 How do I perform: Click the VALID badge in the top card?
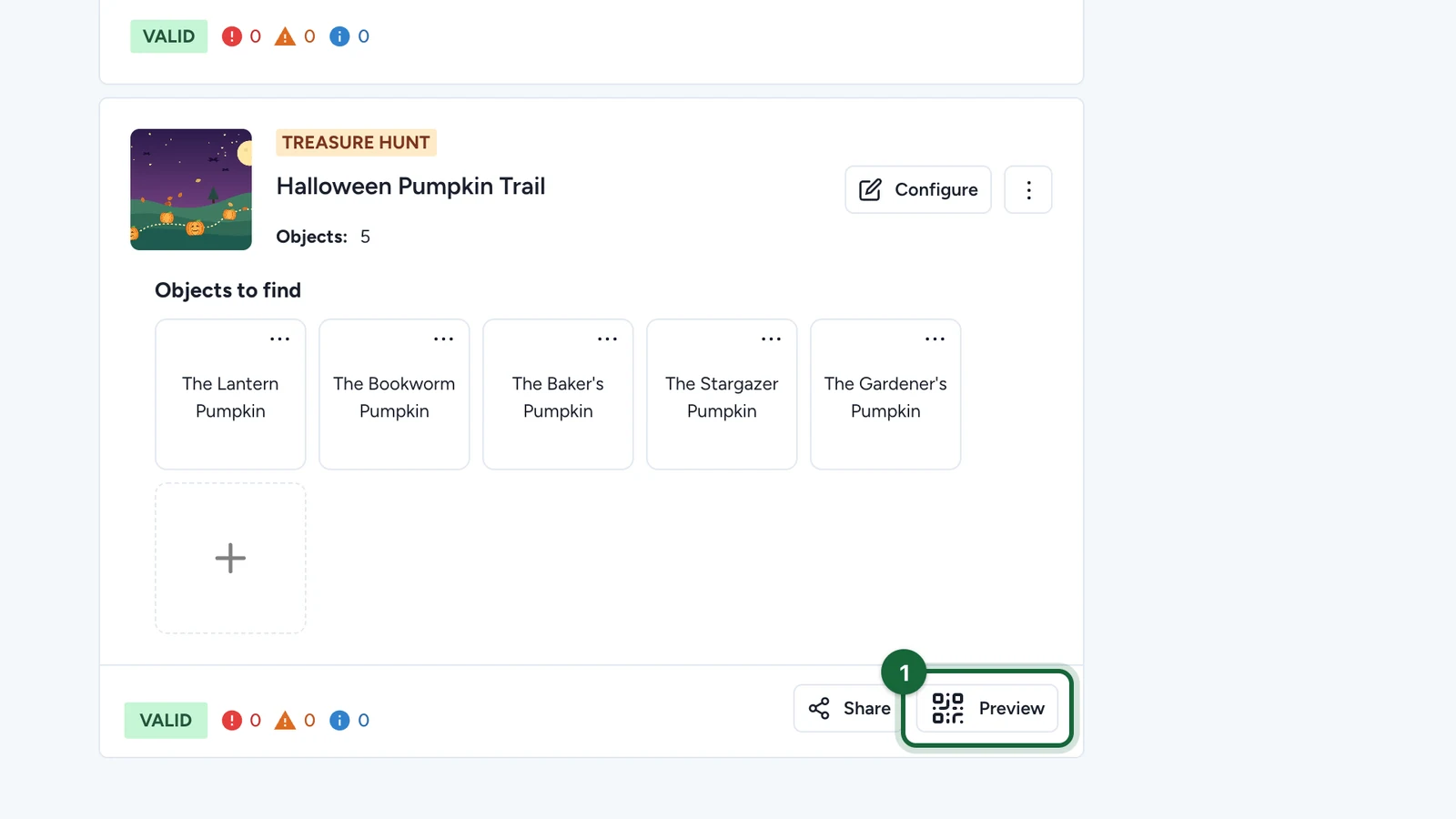168,36
